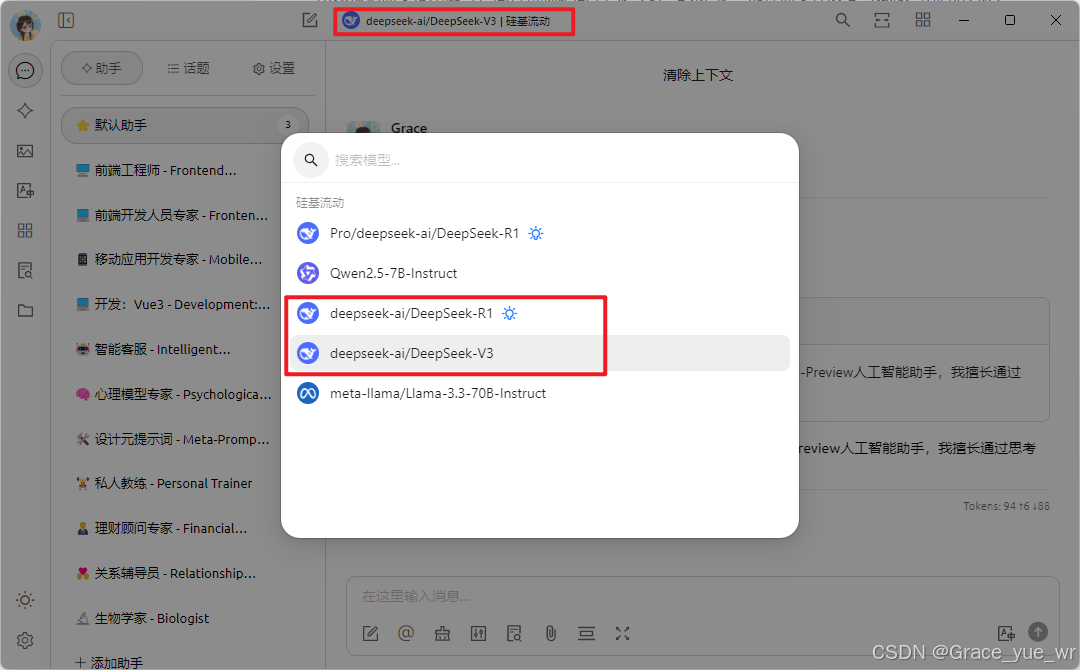Switch to the 话题 tab
This screenshot has width=1080, height=670.
coord(188,68)
